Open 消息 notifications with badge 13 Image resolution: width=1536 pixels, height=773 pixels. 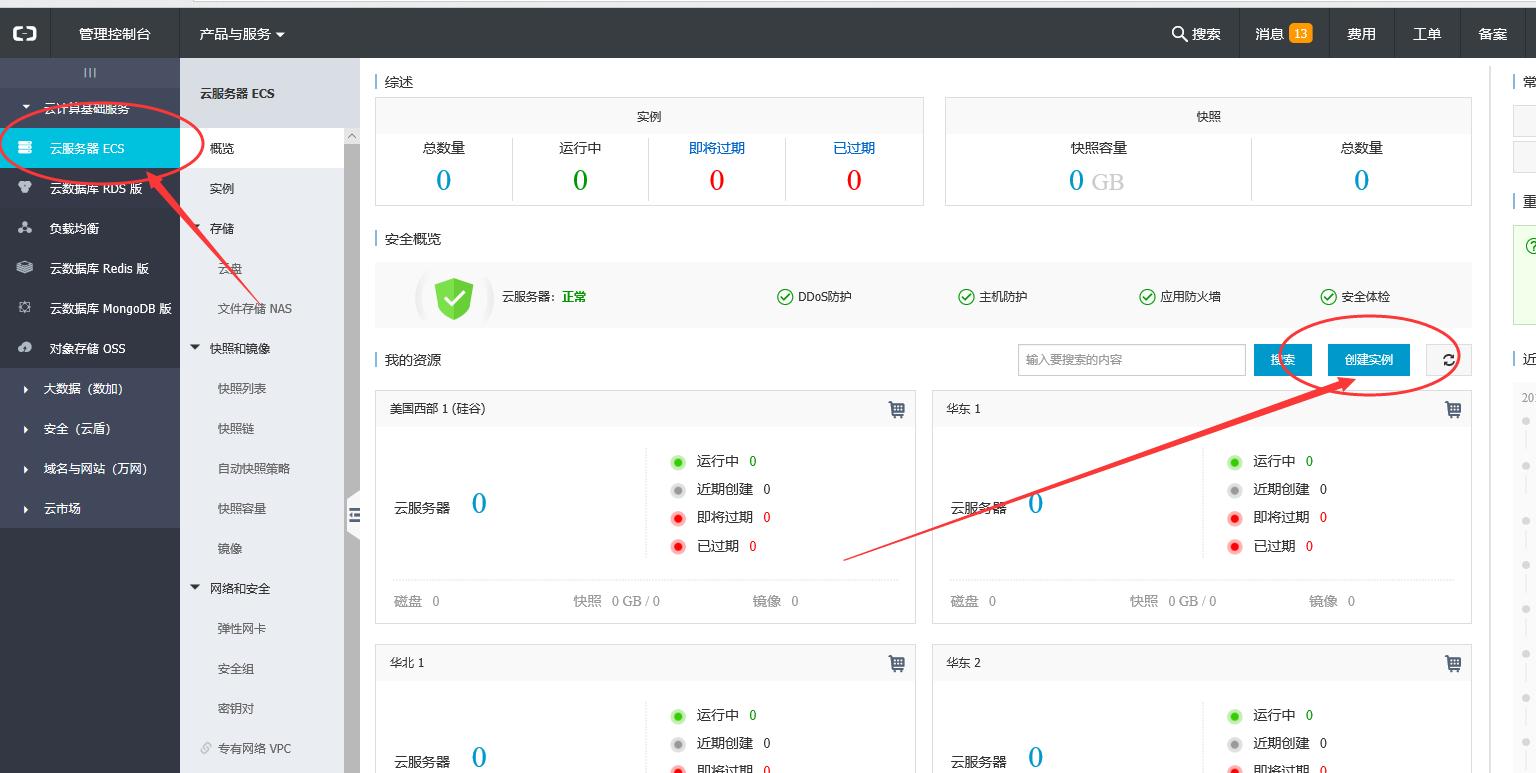pyautogui.click(x=1283, y=34)
